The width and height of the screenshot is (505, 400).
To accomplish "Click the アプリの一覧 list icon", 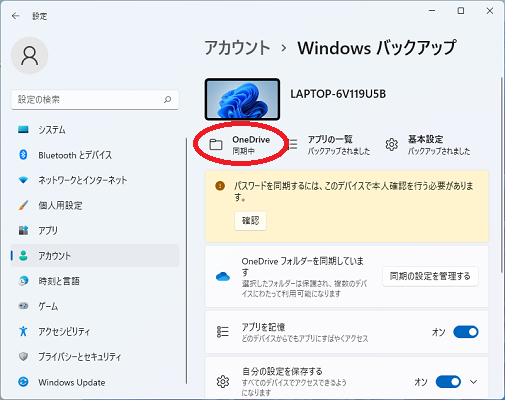I will (293, 144).
